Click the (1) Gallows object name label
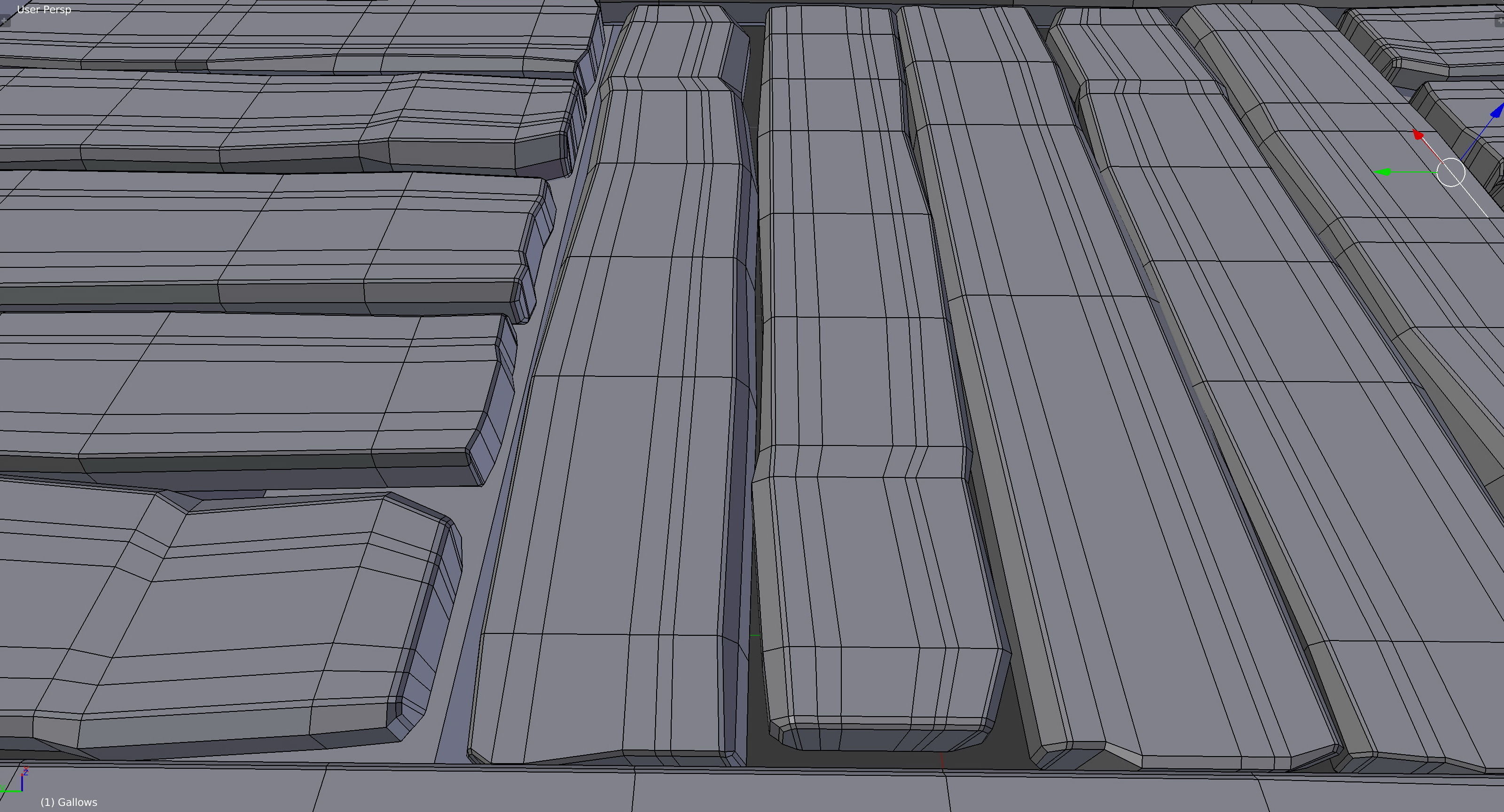Viewport: 1504px width, 812px height. [69, 802]
